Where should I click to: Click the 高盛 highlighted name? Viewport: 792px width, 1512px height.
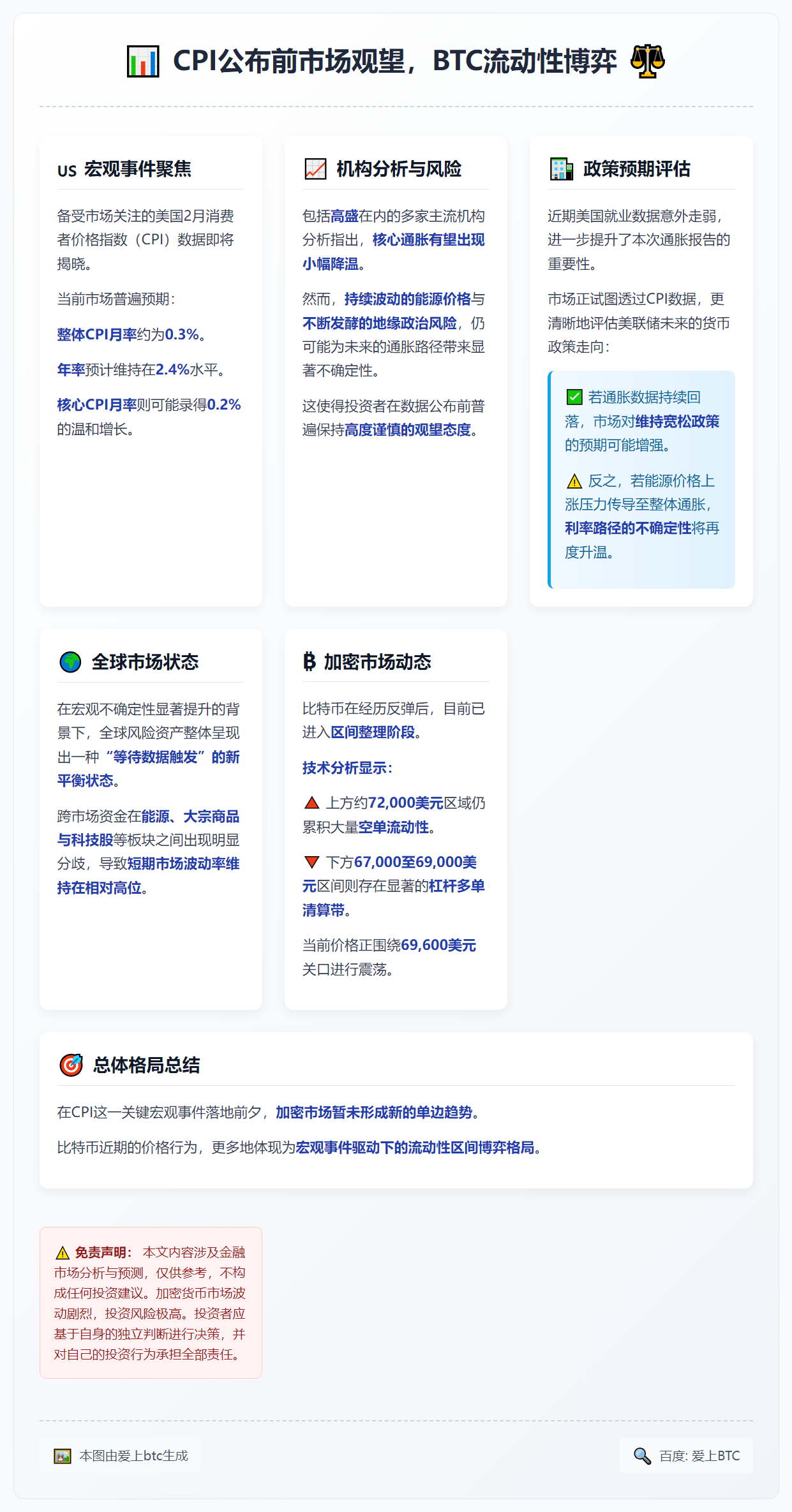[x=345, y=216]
